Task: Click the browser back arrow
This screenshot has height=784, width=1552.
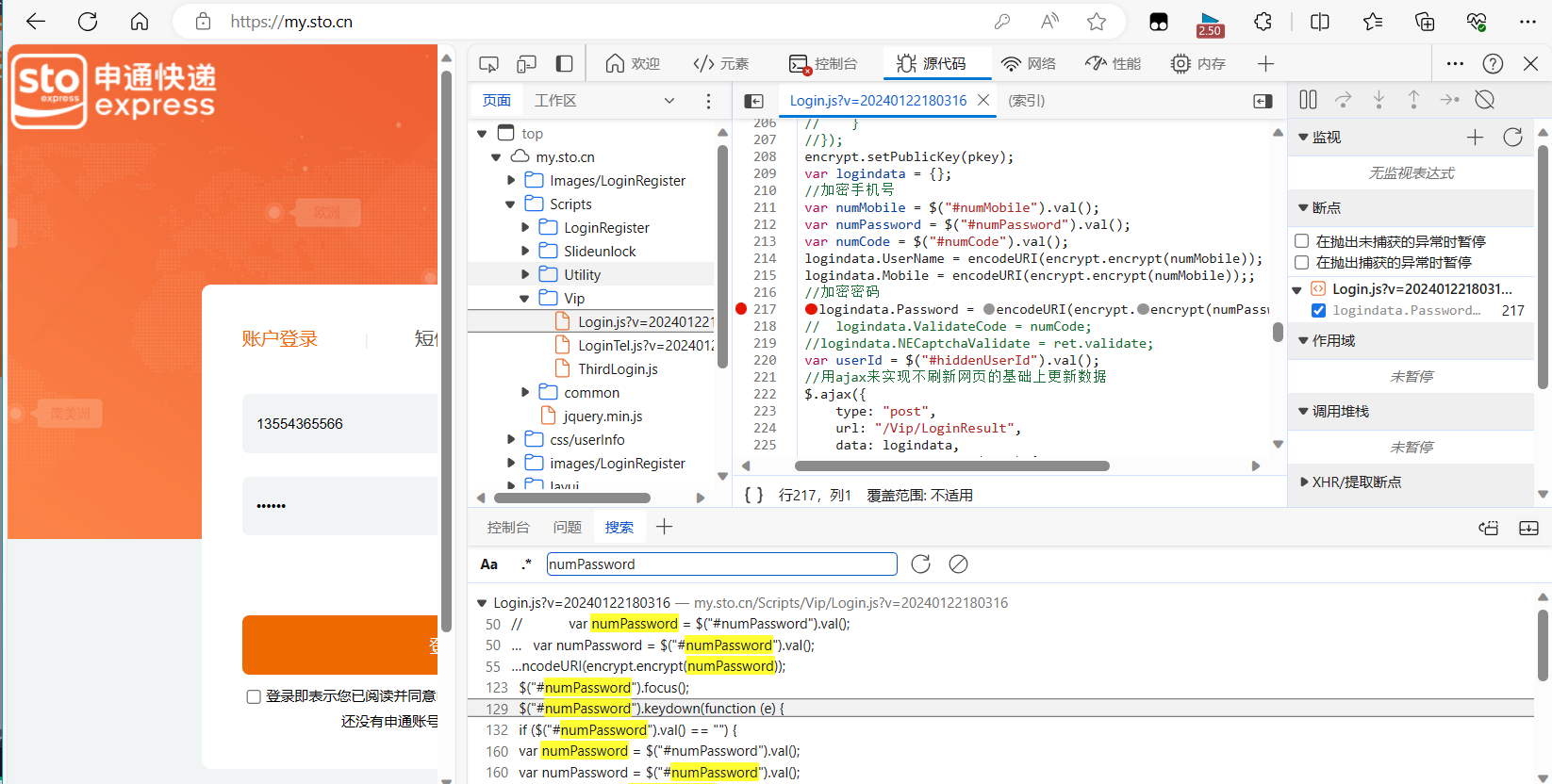Action: 36,22
